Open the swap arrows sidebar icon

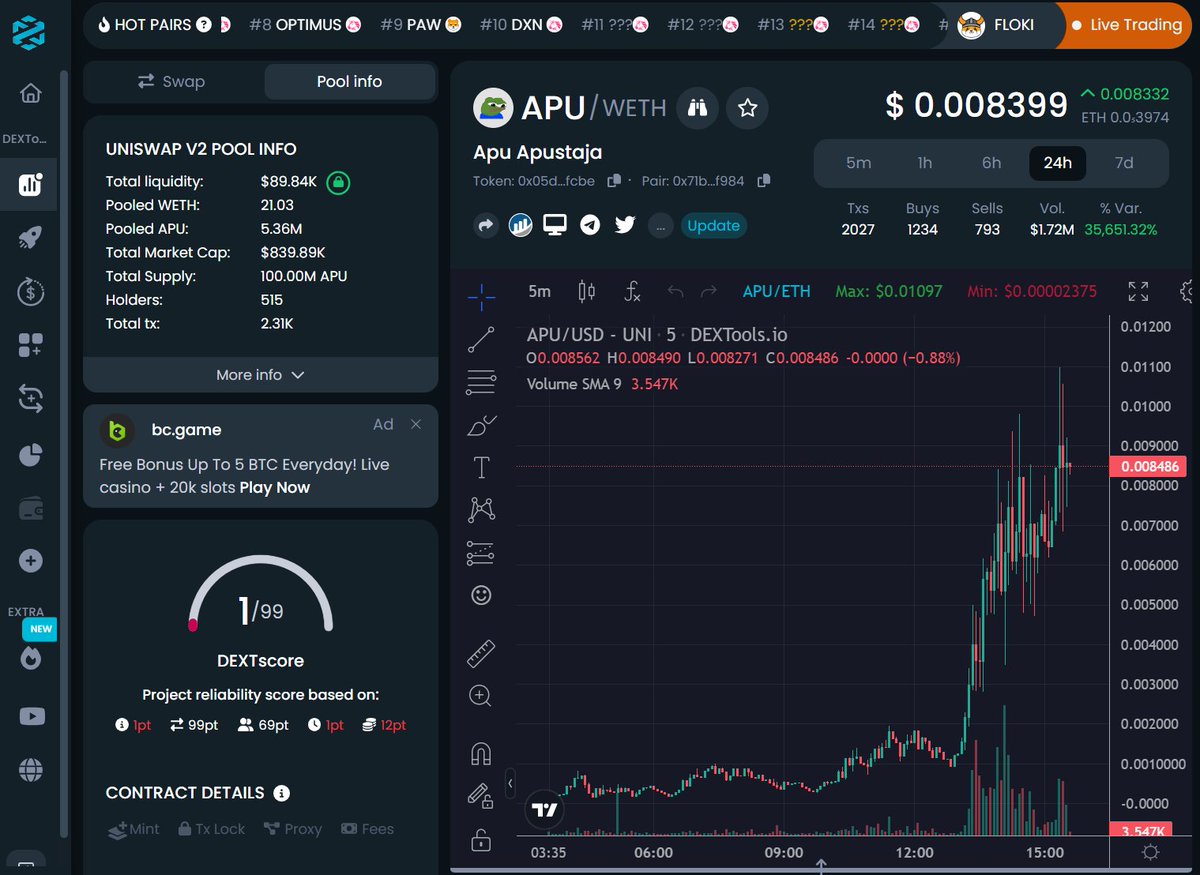30,400
